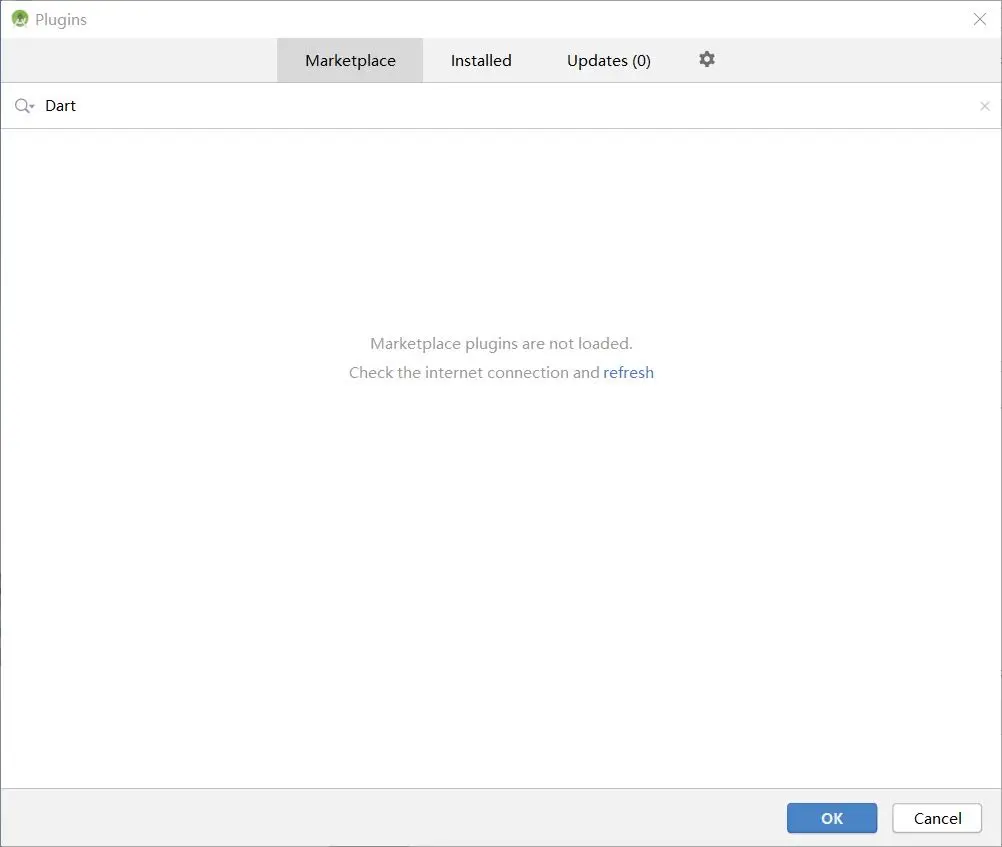Viewport: 1002px width, 847px height.
Task: Click the magnifier search icon
Action: [x=22, y=105]
